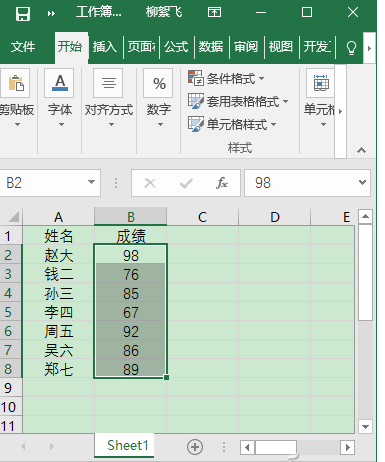Image resolution: width=385 pixels, height=462 pixels.
Task: Select column C header
Action: 202,217
